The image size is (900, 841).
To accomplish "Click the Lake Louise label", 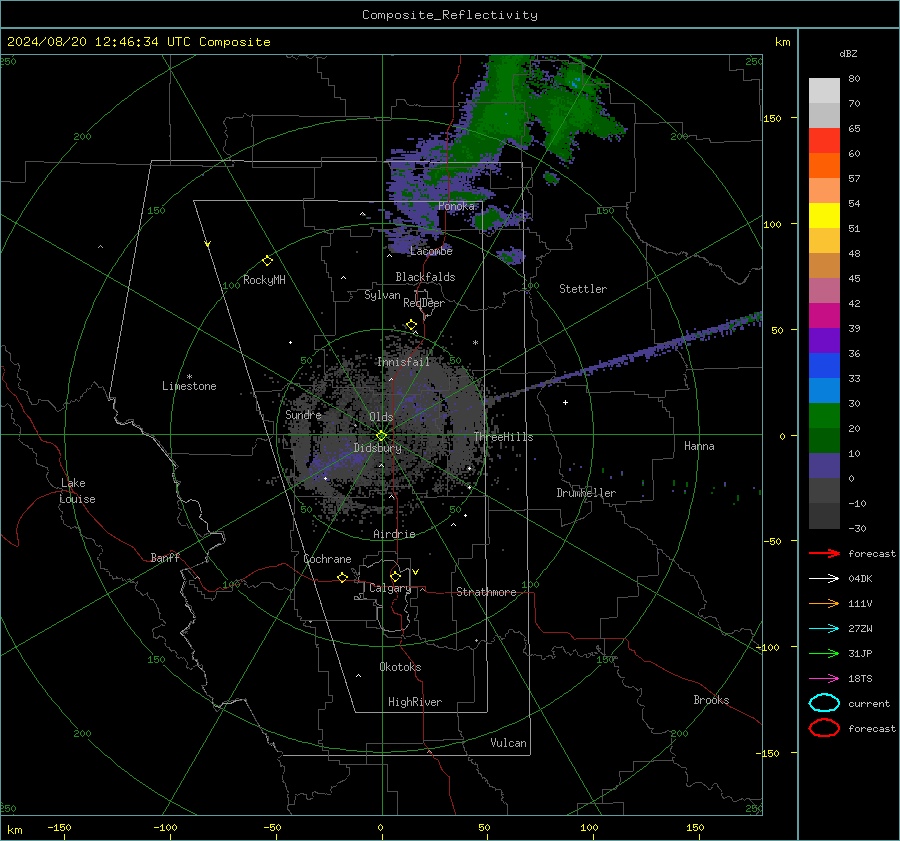I will point(77,491).
